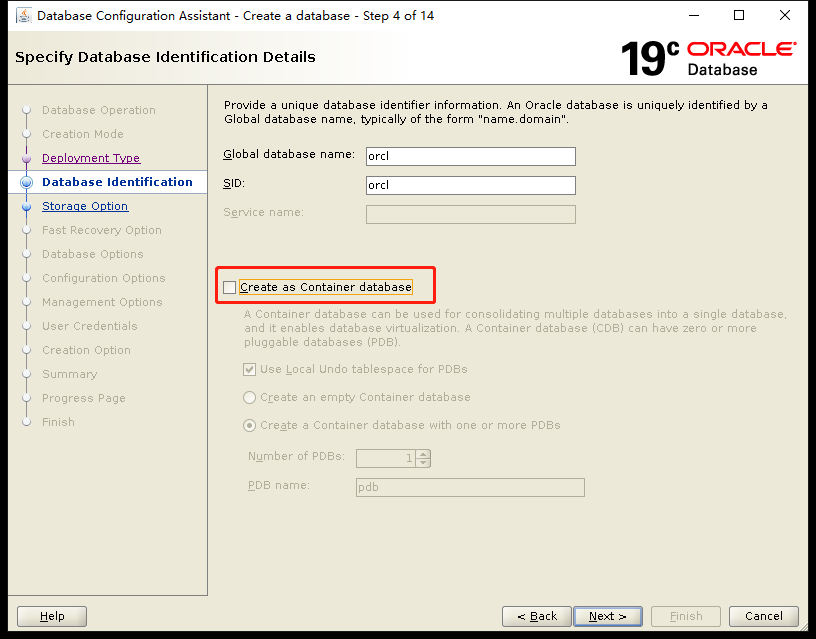This screenshot has width=816, height=639.
Task: Close the Database Configuration Assistant window
Action: point(785,16)
